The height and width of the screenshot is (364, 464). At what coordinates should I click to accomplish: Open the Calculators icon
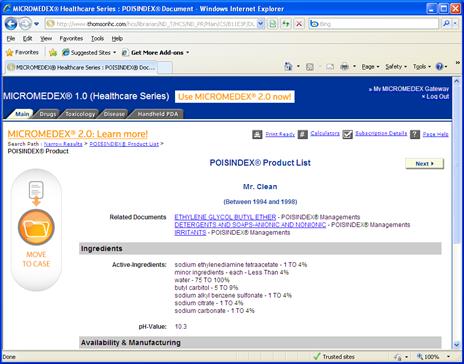303,134
